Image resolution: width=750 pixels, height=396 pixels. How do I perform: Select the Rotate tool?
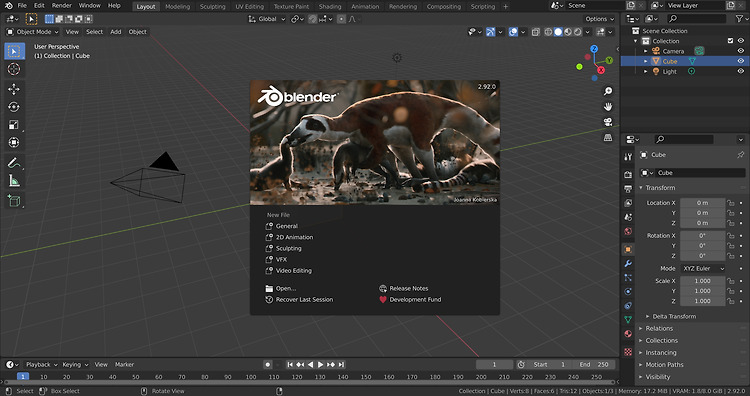point(14,107)
